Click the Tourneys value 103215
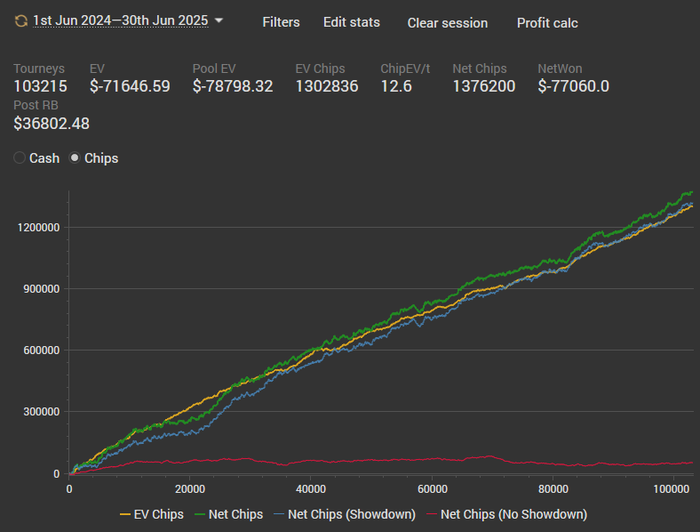 40,86
